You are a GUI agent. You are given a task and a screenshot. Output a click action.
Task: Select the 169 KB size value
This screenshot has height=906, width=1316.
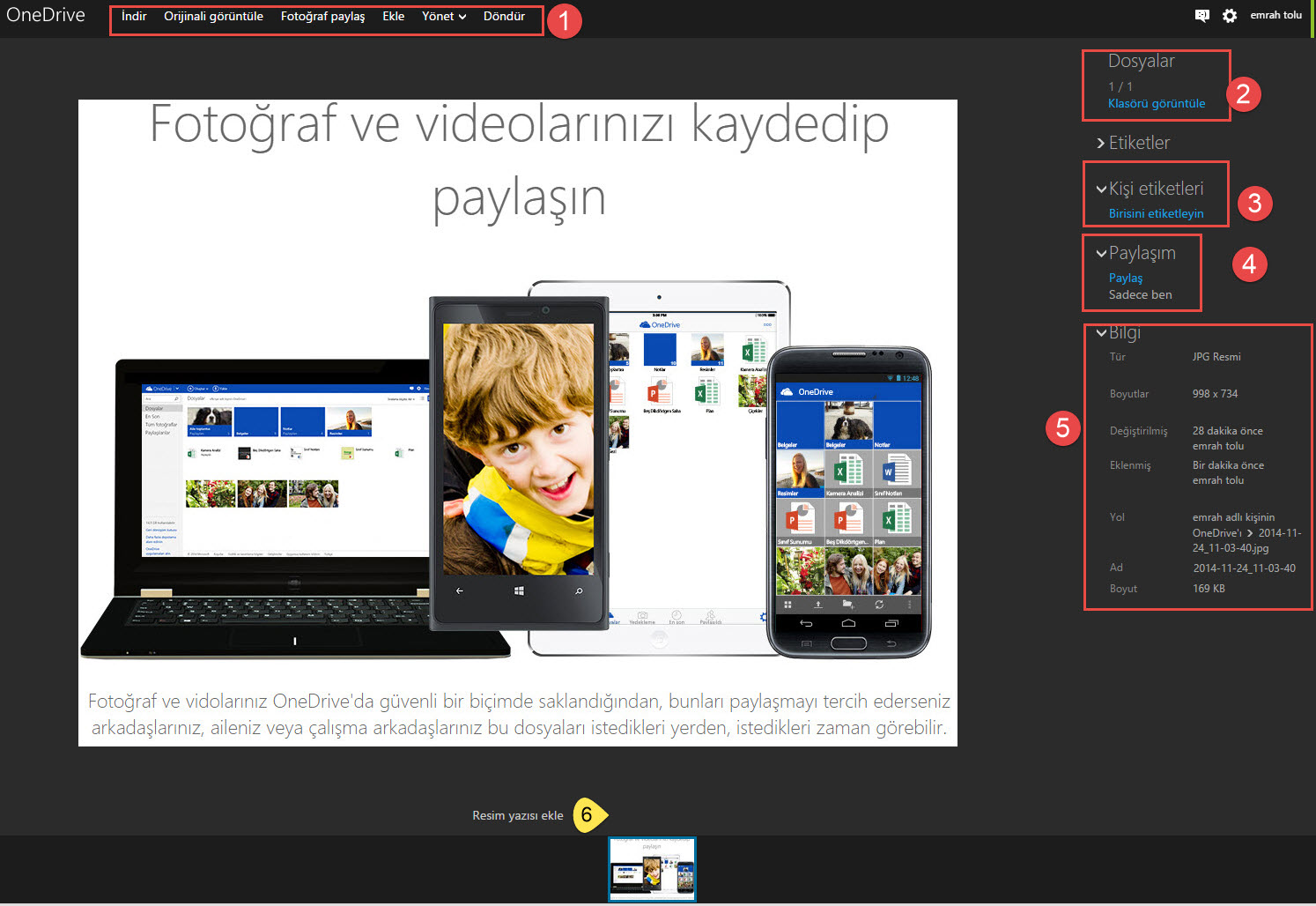(1209, 589)
